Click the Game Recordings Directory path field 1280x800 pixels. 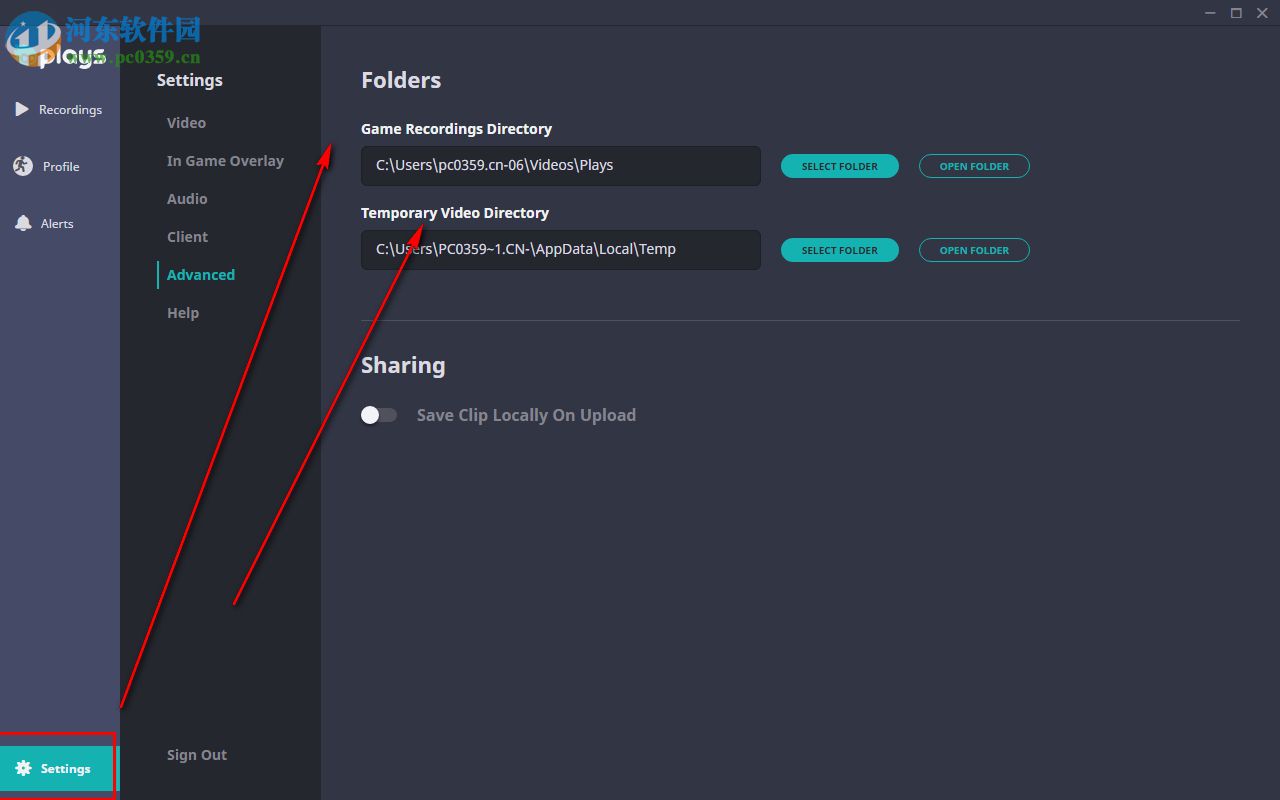click(561, 166)
